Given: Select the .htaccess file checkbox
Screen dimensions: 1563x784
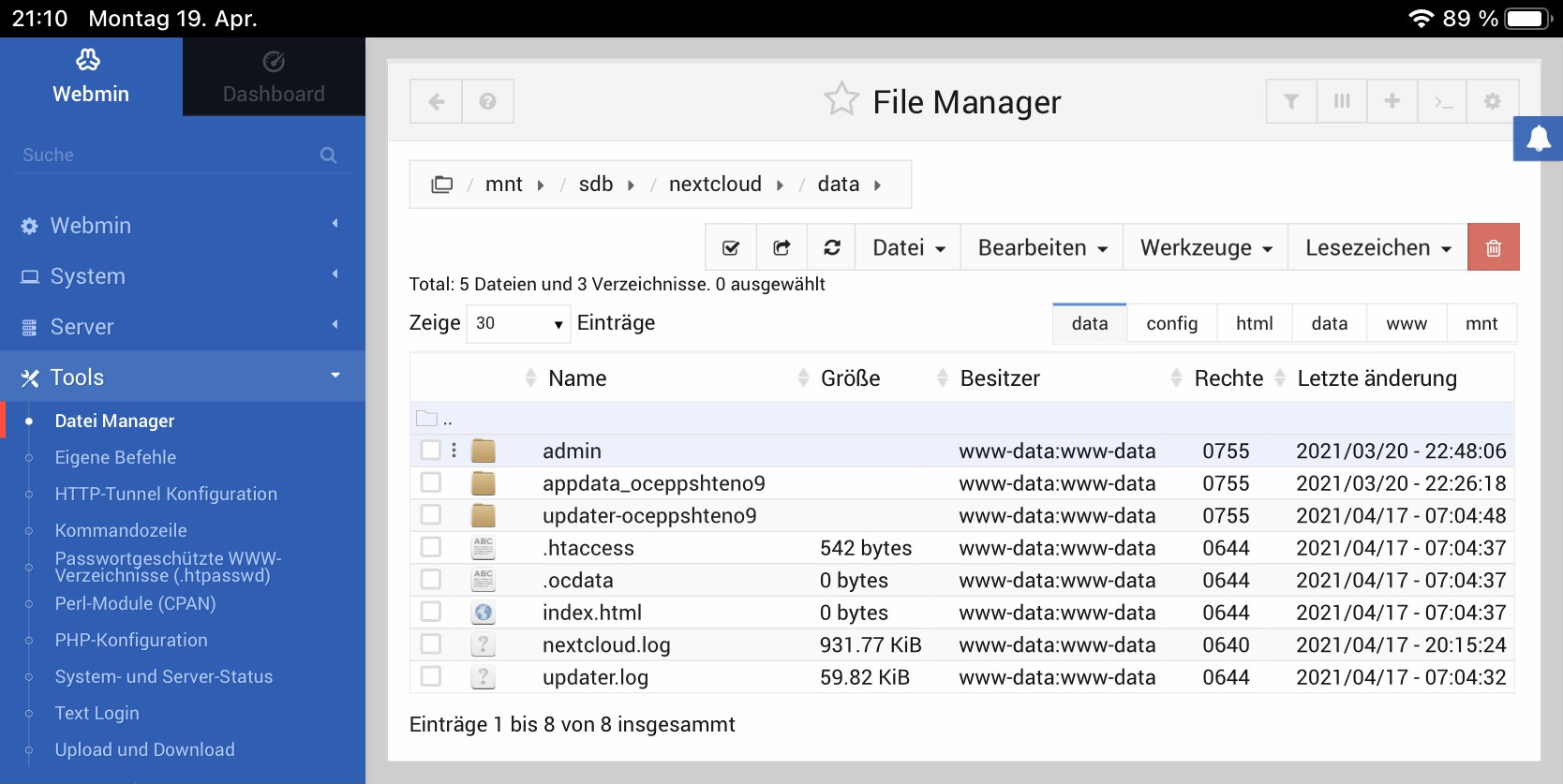Looking at the screenshot, I should point(431,547).
